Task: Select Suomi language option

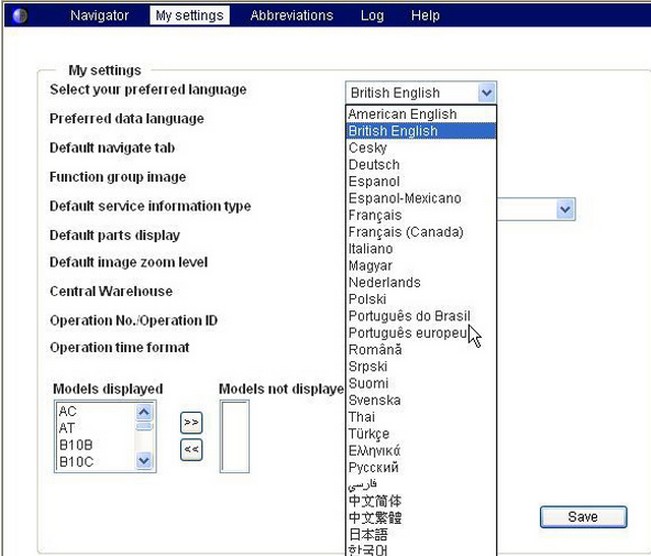Action: (x=421, y=383)
